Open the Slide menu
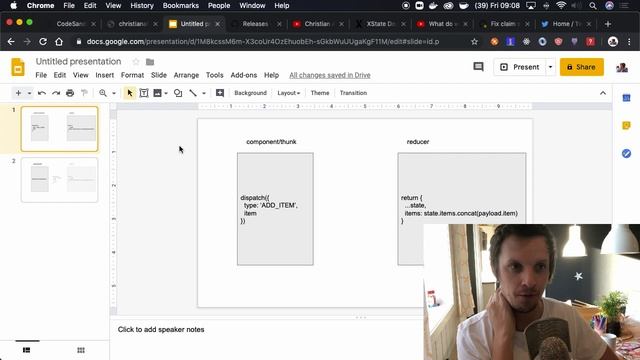 coord(159,75)
